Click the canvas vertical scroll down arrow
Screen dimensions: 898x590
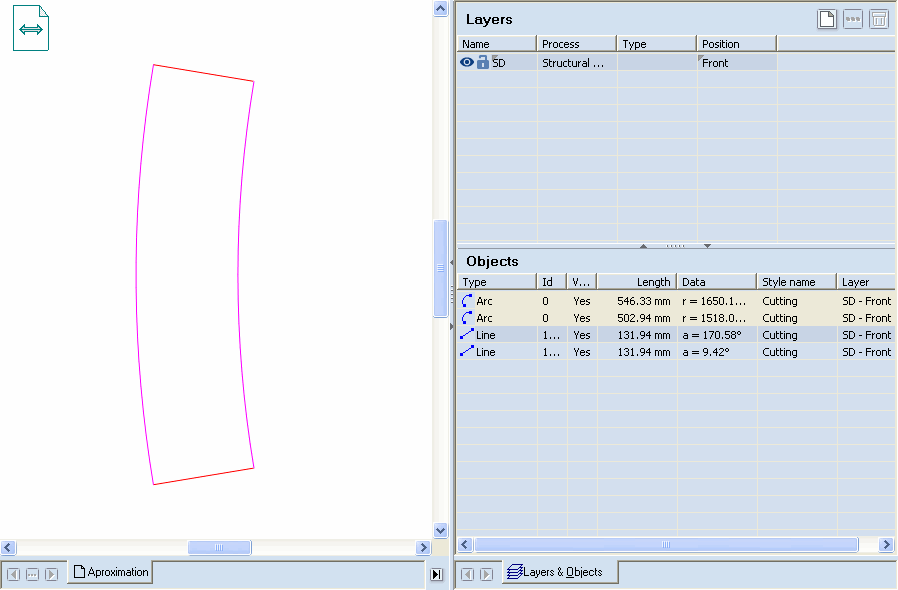pos(440,531)
